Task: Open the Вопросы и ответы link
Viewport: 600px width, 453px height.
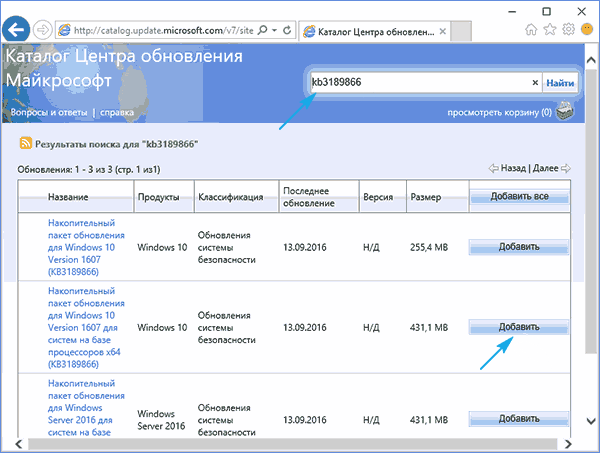Action: pos(45,113)
